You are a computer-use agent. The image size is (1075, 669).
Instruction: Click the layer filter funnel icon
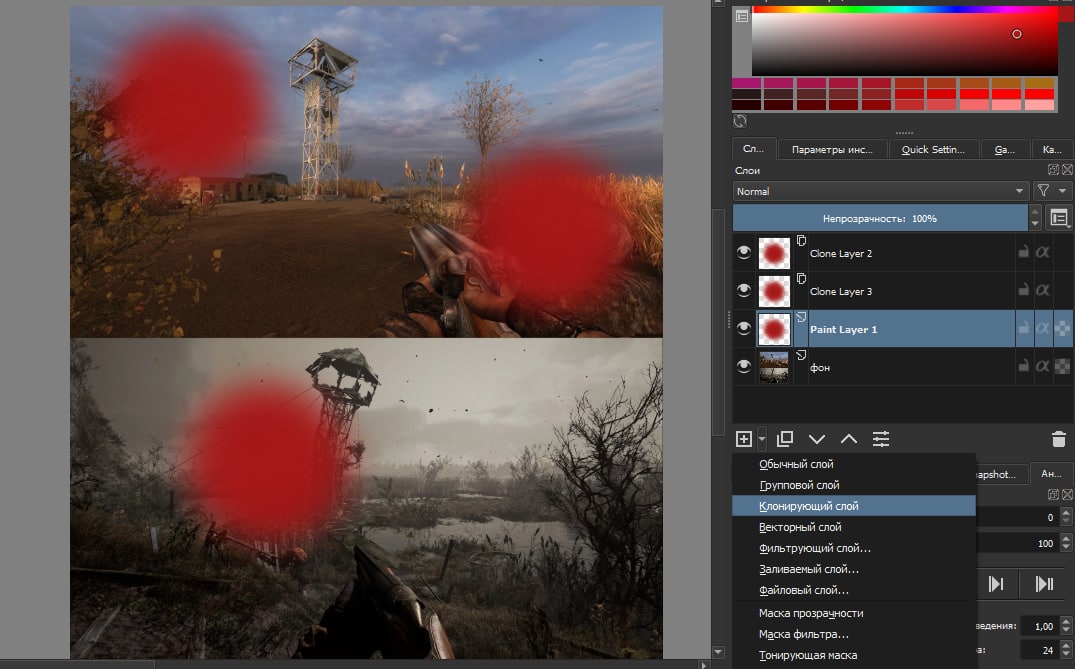1043,191
